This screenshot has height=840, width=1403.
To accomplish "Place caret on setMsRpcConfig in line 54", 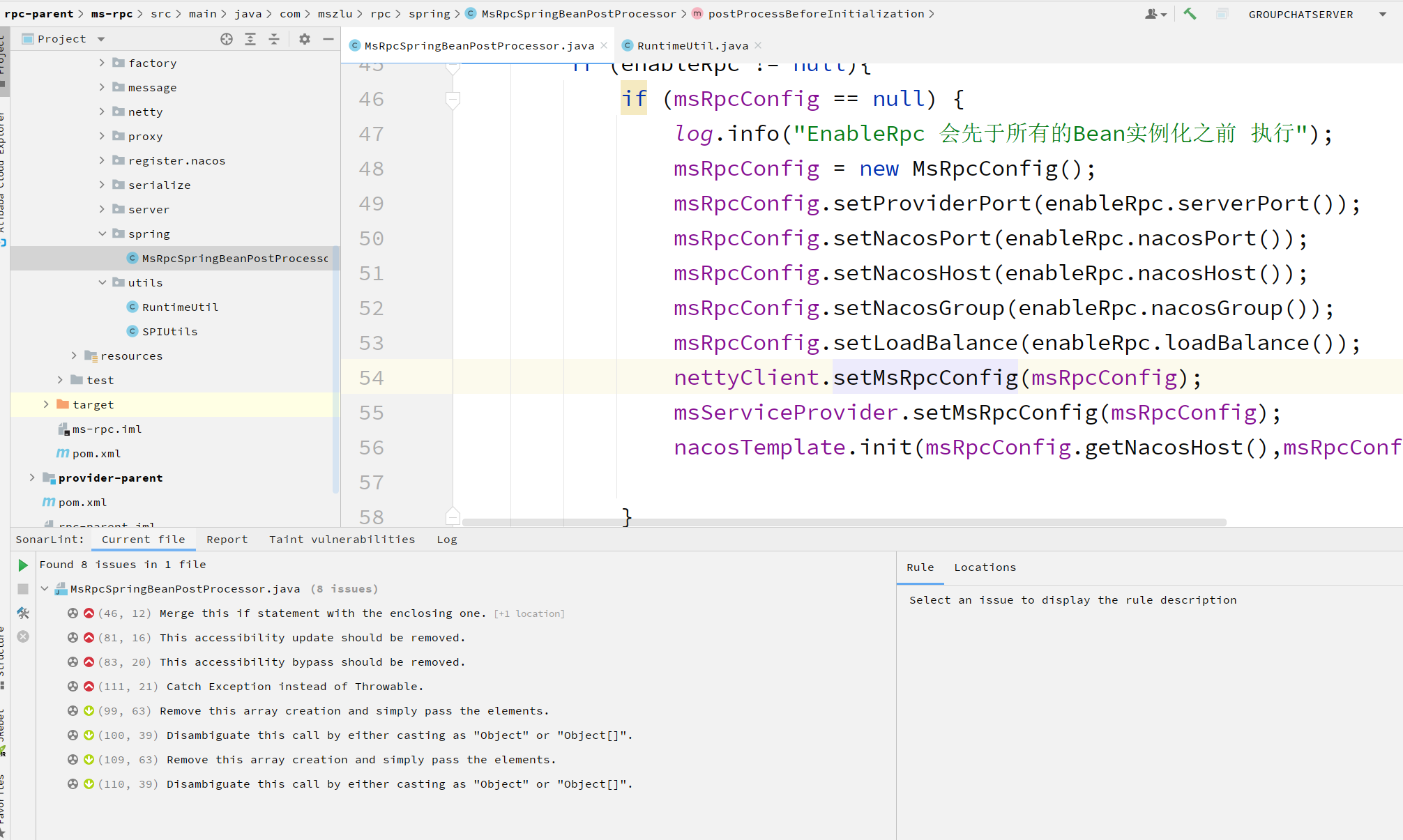I will point(925,378).
